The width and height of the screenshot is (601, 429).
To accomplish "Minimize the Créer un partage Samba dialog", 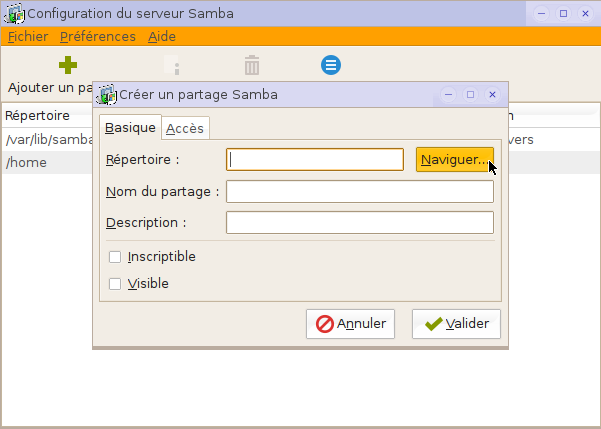I will click(448, 94).
